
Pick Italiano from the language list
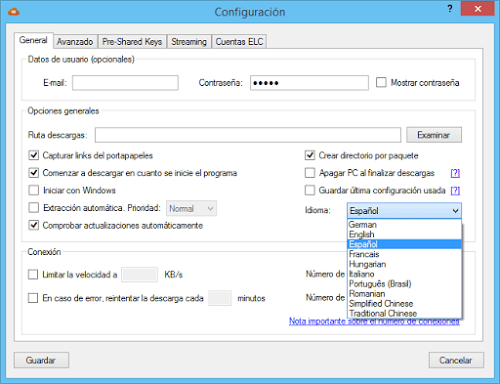click(x=404, y=274)
